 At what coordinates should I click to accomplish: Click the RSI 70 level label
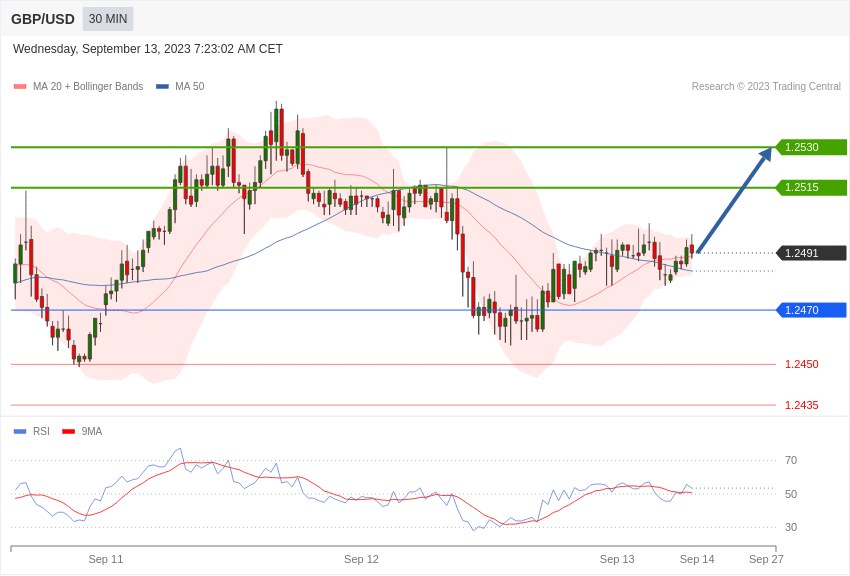791,461
